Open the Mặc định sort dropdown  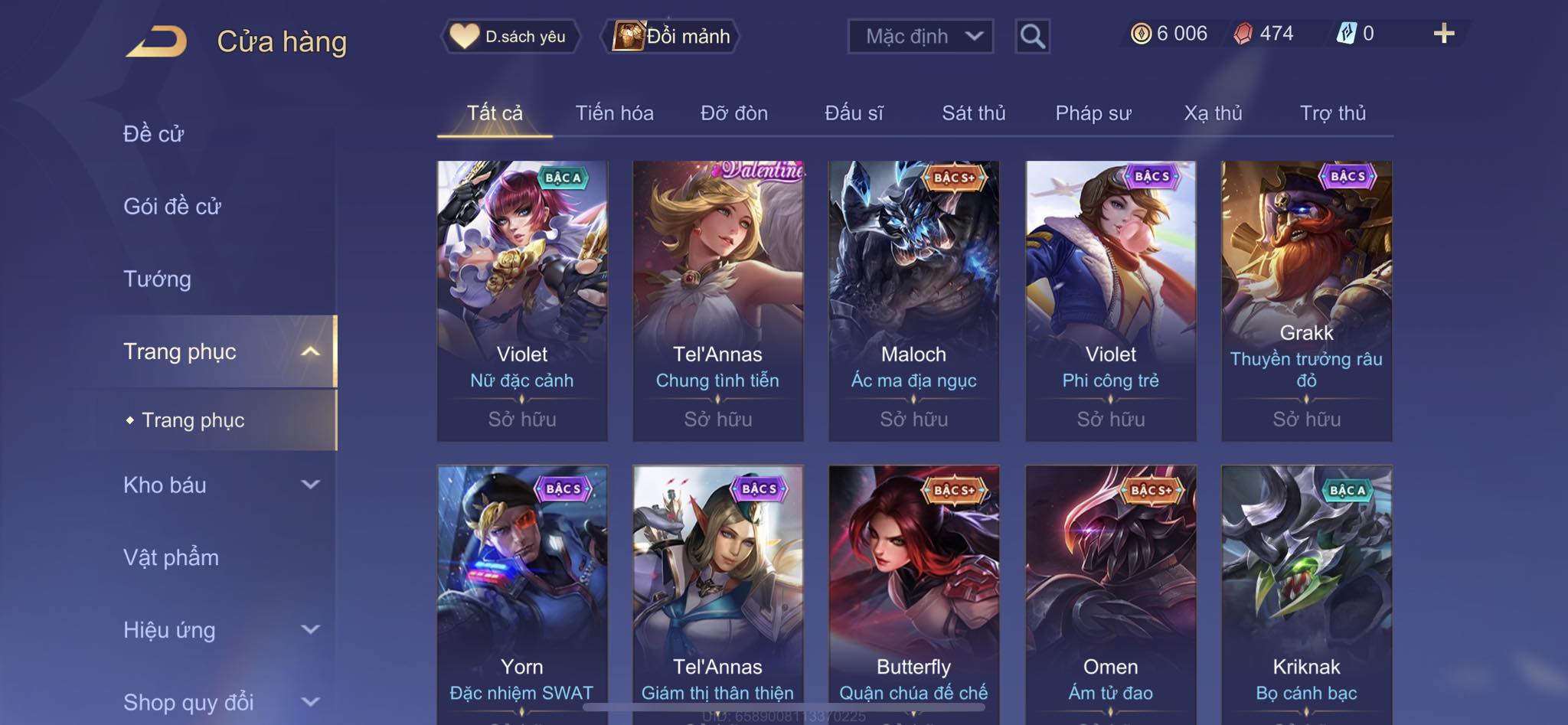click(x=920, y=36)
